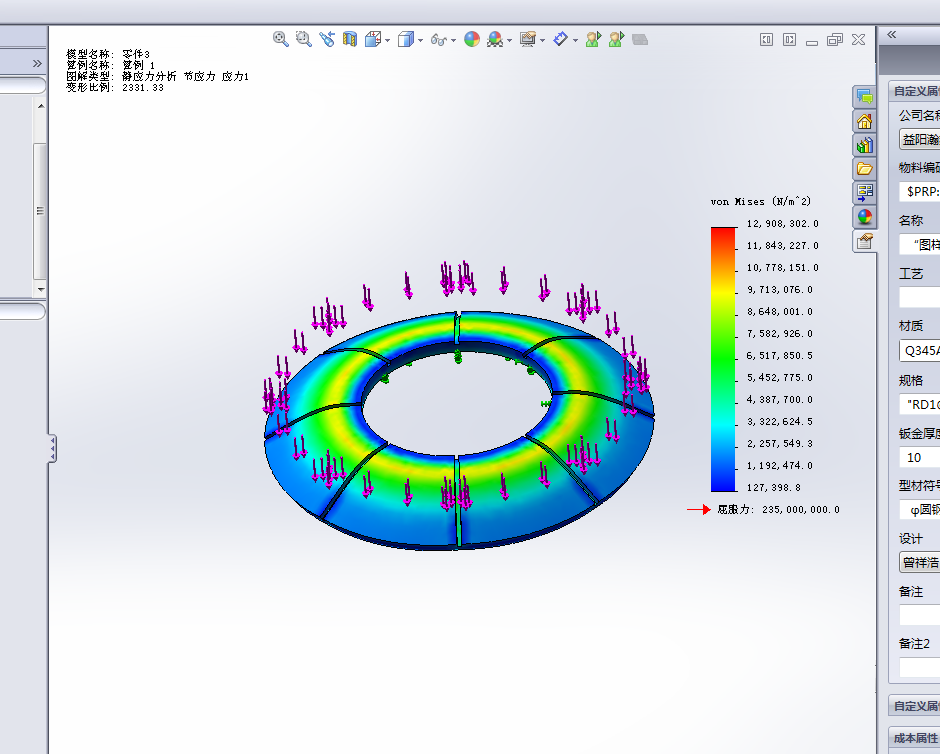Click the left panel scrollbar down arrow

[40, 289]
